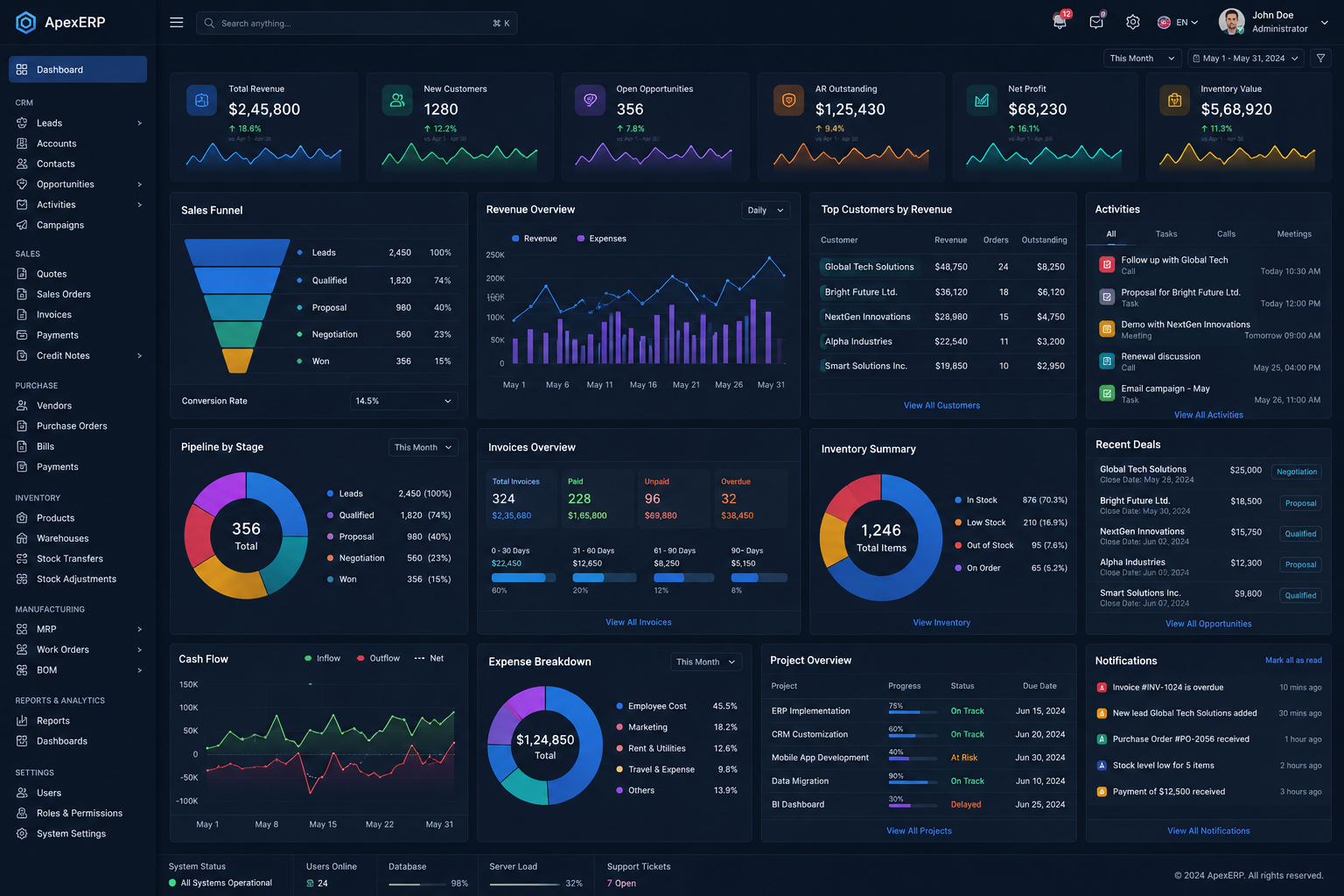Toggle the Inflow series in Cash Flow
The height and width of the screenshot is (896, 1344).
[x=323, y=659]
